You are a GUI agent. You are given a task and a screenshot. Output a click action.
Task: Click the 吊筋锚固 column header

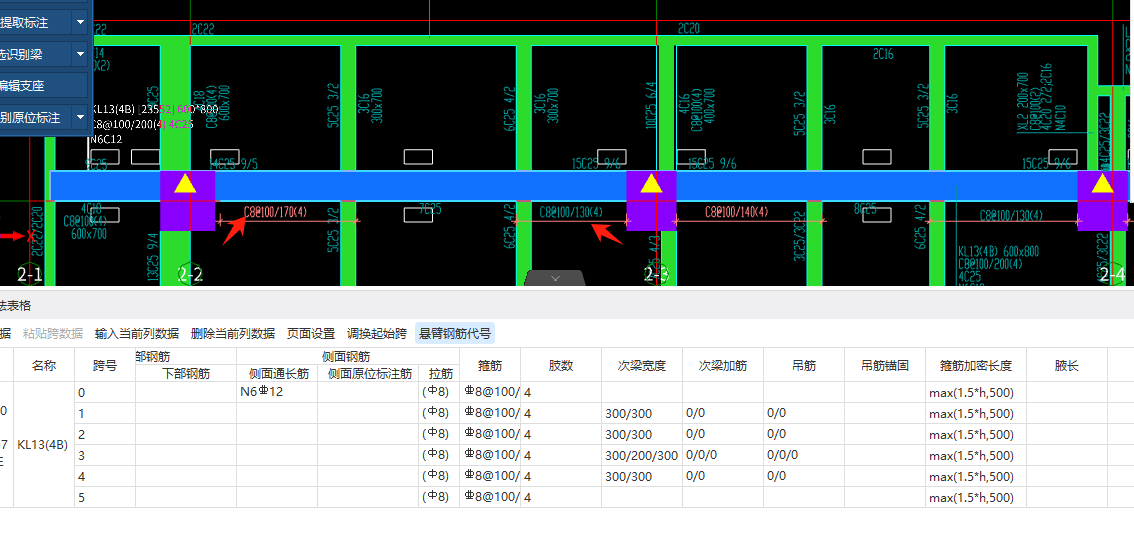coord(884,366)
